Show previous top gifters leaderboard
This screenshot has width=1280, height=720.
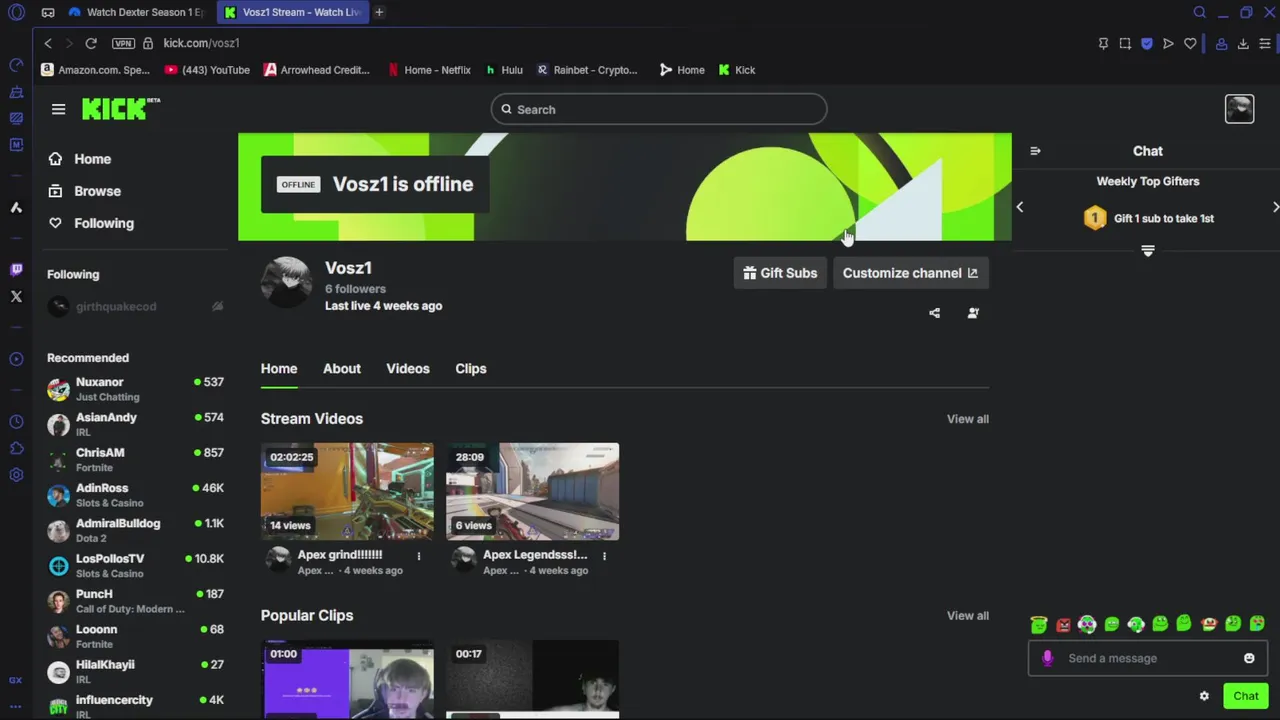pos(1020,207)
